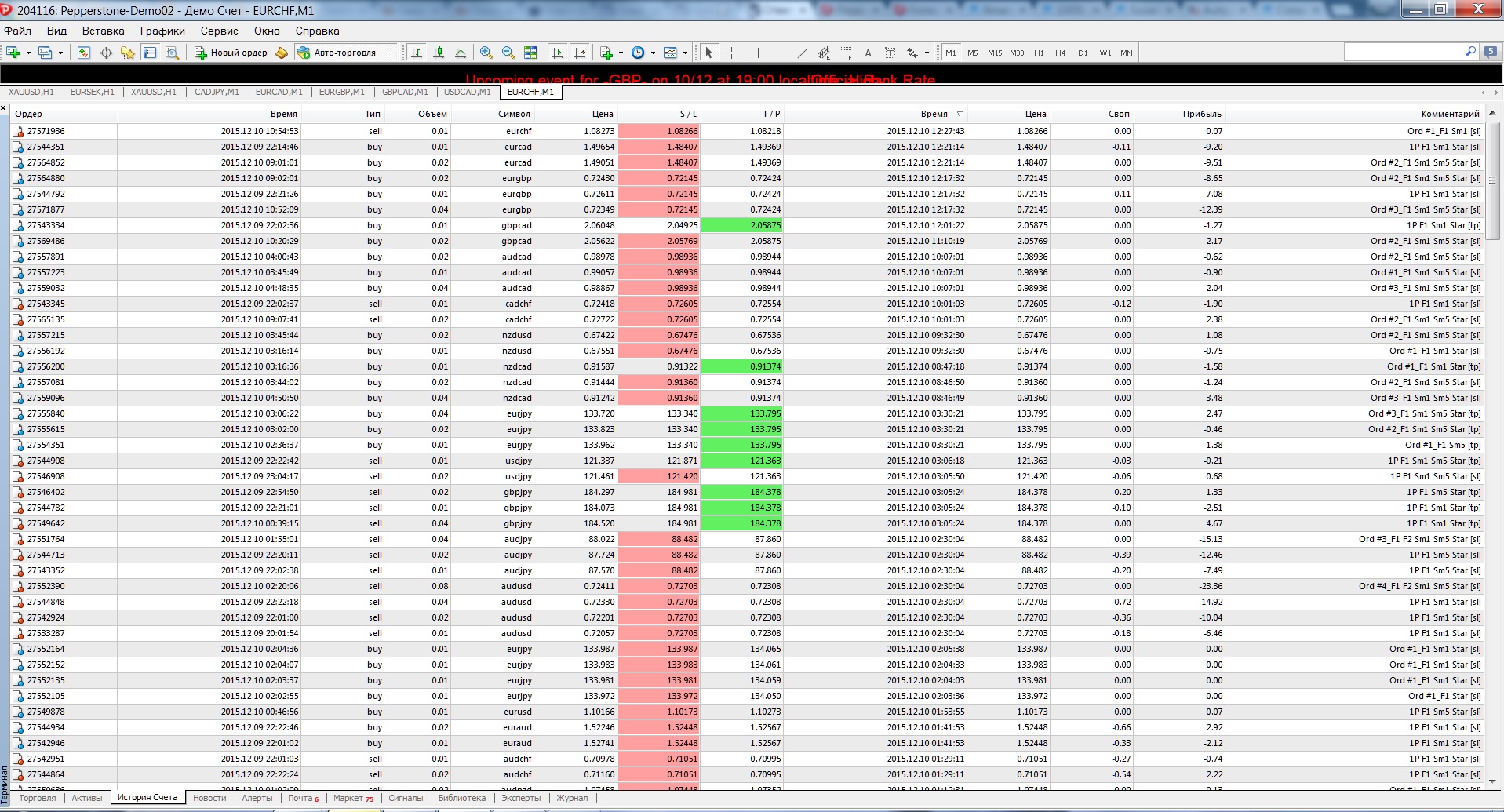Viewport: 1504px width, 812px height.
Task: Click the Arrows objects icon
Action: point(912,53)
